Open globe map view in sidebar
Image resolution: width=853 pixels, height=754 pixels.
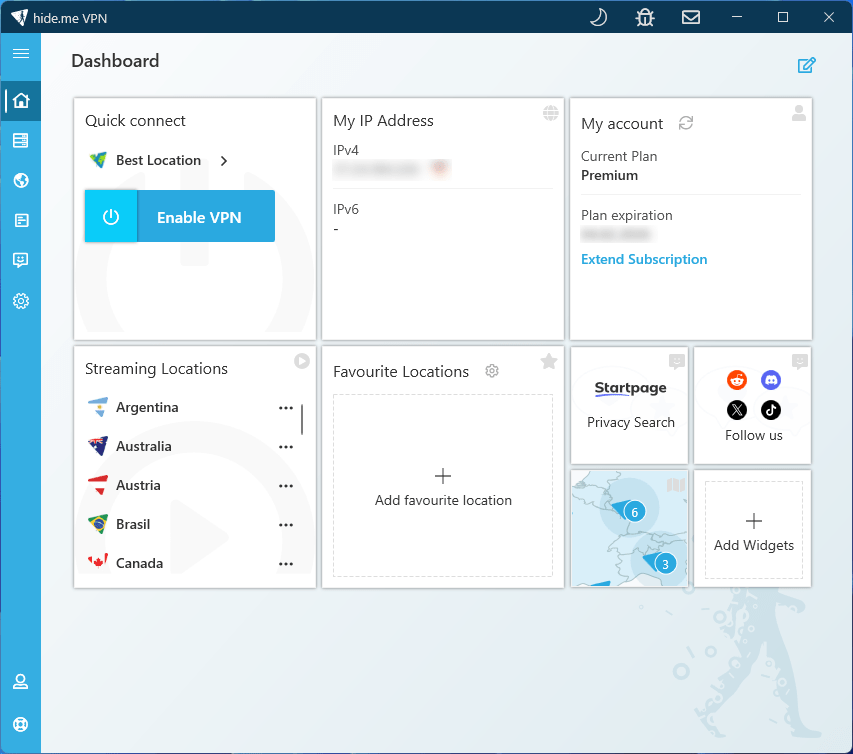[x=21, y=181]
